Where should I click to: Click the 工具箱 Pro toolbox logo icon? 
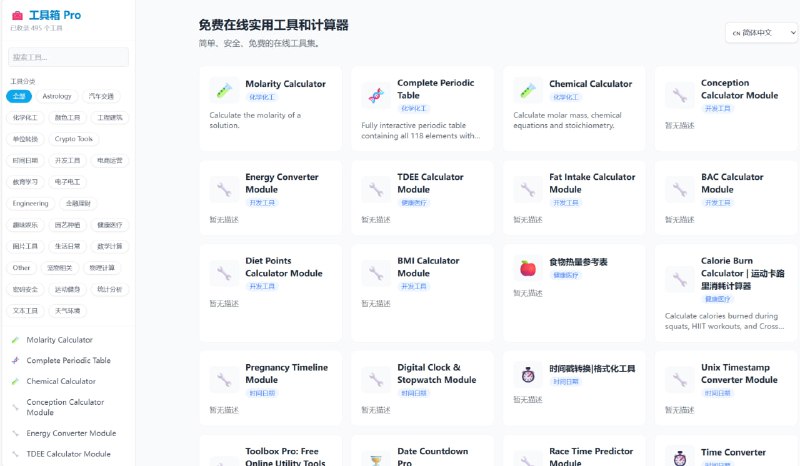pos(17,15)
